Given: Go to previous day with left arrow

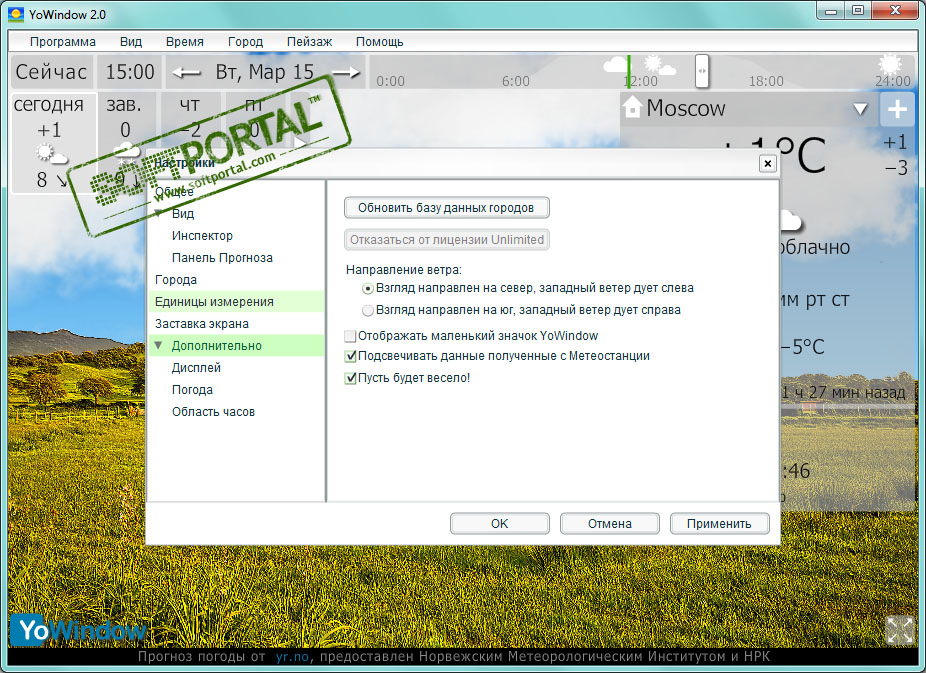Looking at the screenshot, I should 187,73.
